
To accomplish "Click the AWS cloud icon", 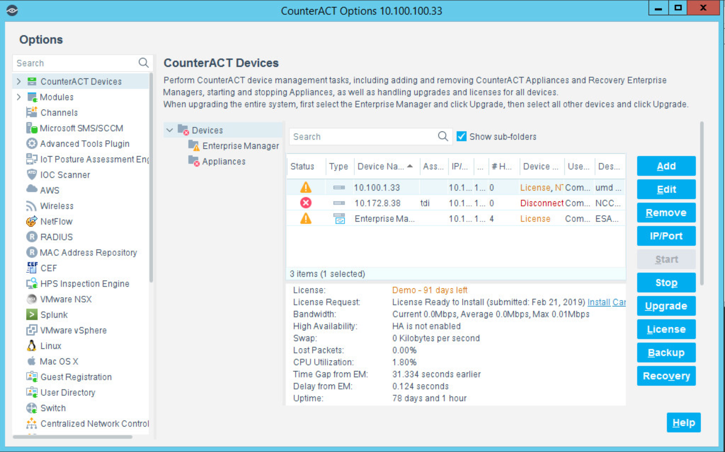I will 31,189.
